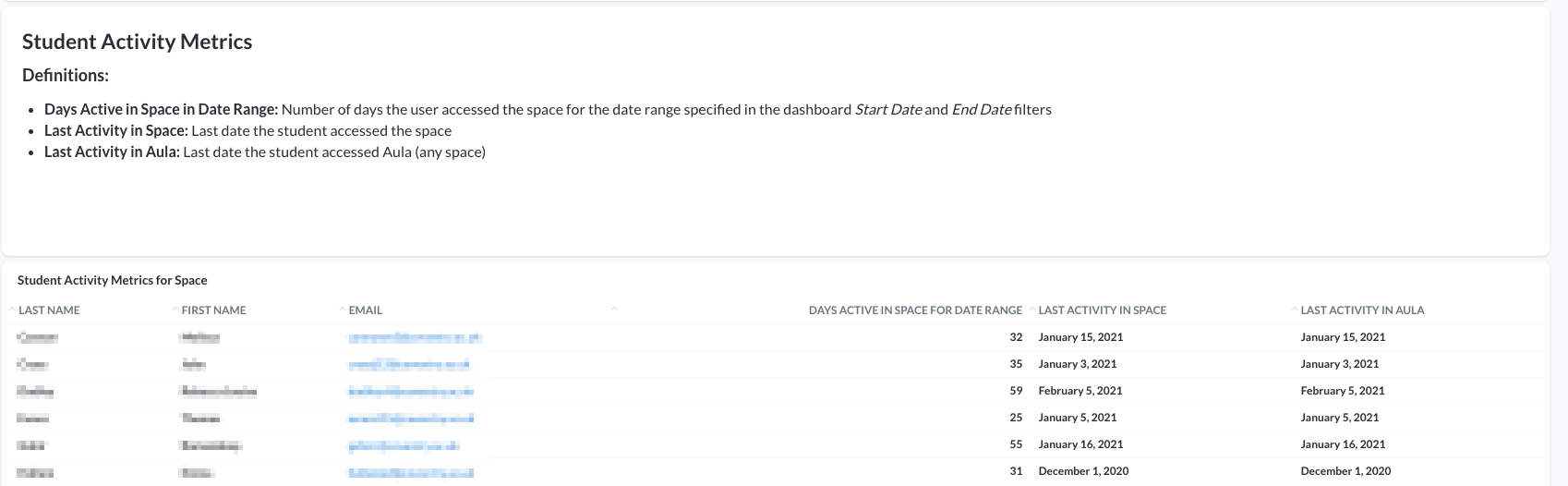The width and height of the screenshot is (1568, 486).
Task: Click the days active value 59
Action: tap(1016, 391)
